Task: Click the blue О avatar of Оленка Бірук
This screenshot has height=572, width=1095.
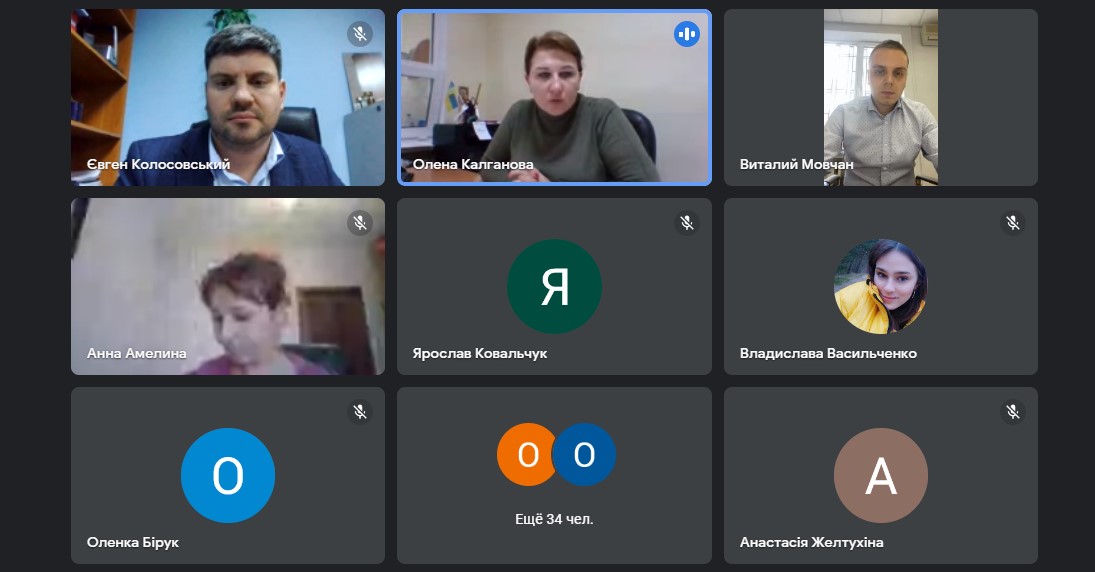Action: pos(228,476)
